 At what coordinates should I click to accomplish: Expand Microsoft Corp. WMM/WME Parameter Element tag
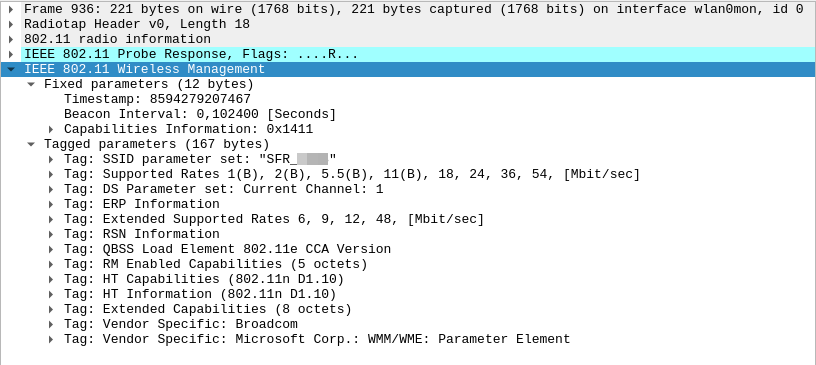click(x=51, y=339)
